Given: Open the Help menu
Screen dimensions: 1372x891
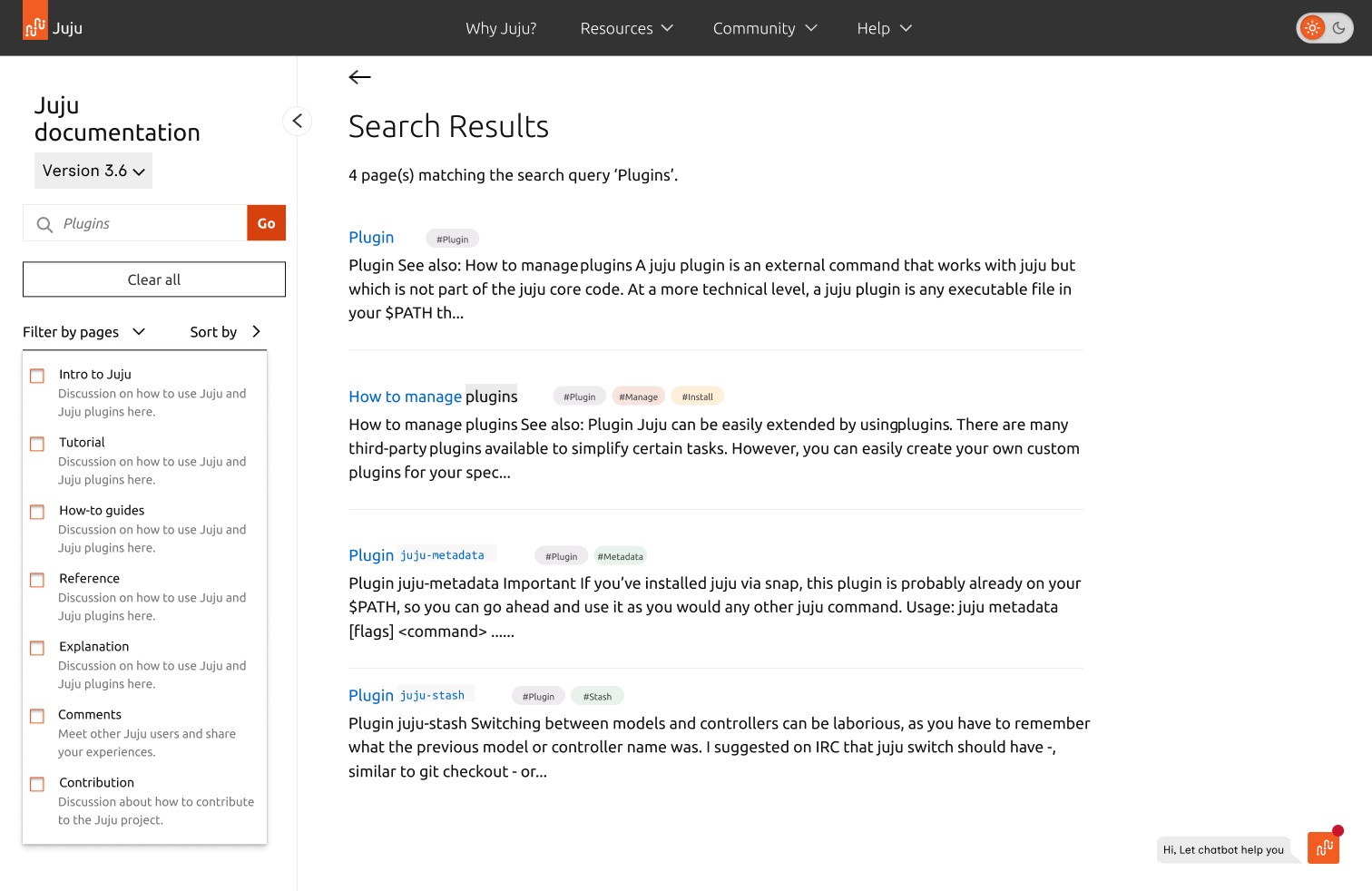Looking at the screenshot, I should 884,28.
